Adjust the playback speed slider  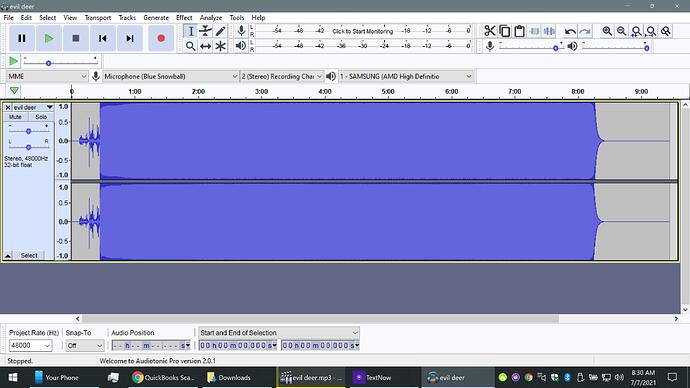coord(60,62)
